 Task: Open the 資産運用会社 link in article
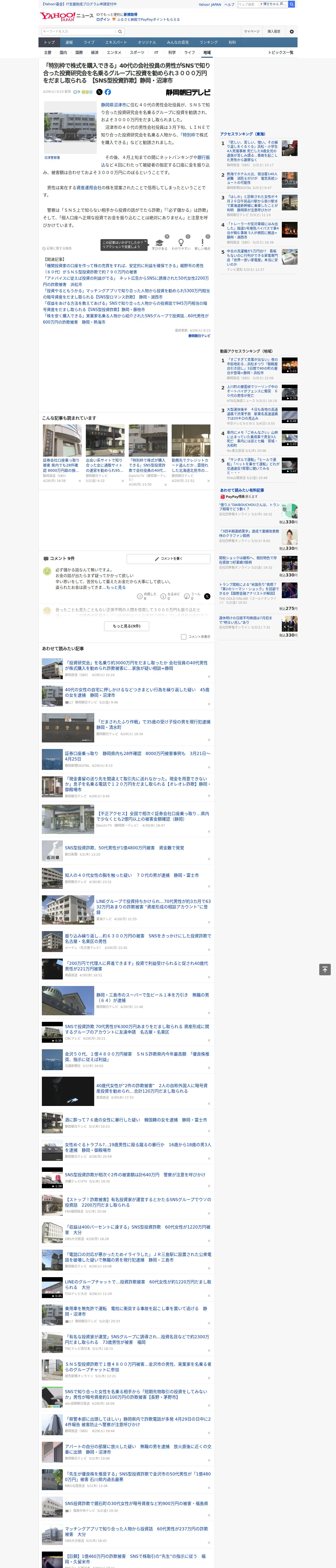(x=89, y=187)
